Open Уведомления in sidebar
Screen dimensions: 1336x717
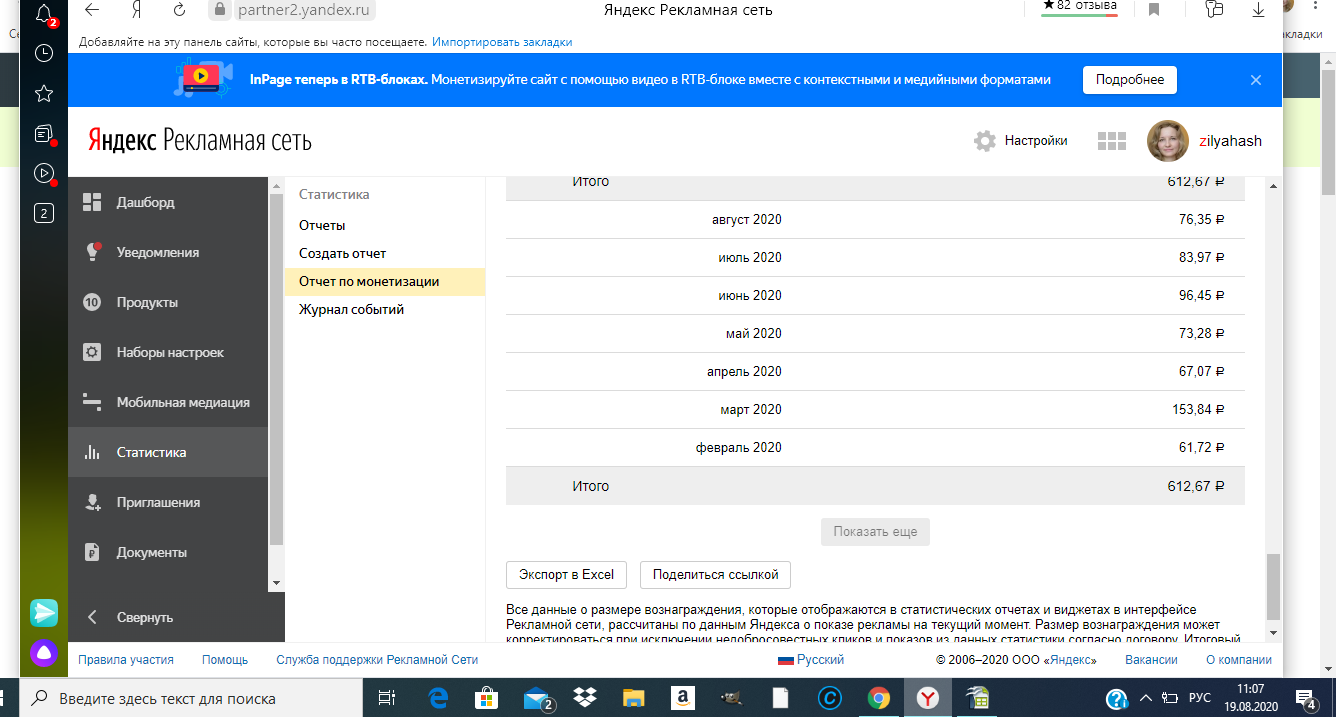(167, 252)
